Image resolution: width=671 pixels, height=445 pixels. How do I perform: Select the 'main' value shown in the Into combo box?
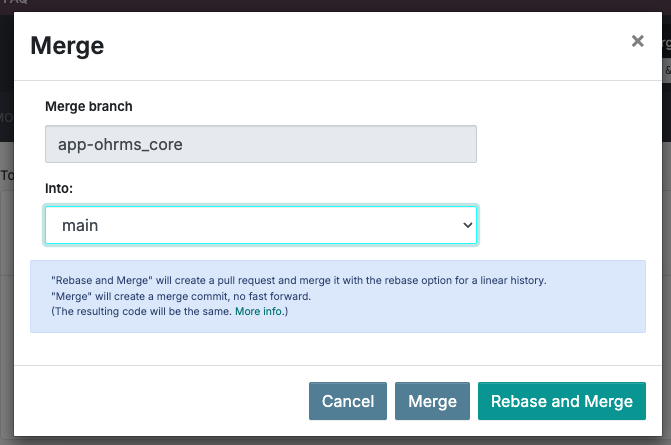(x=81, y=226)
